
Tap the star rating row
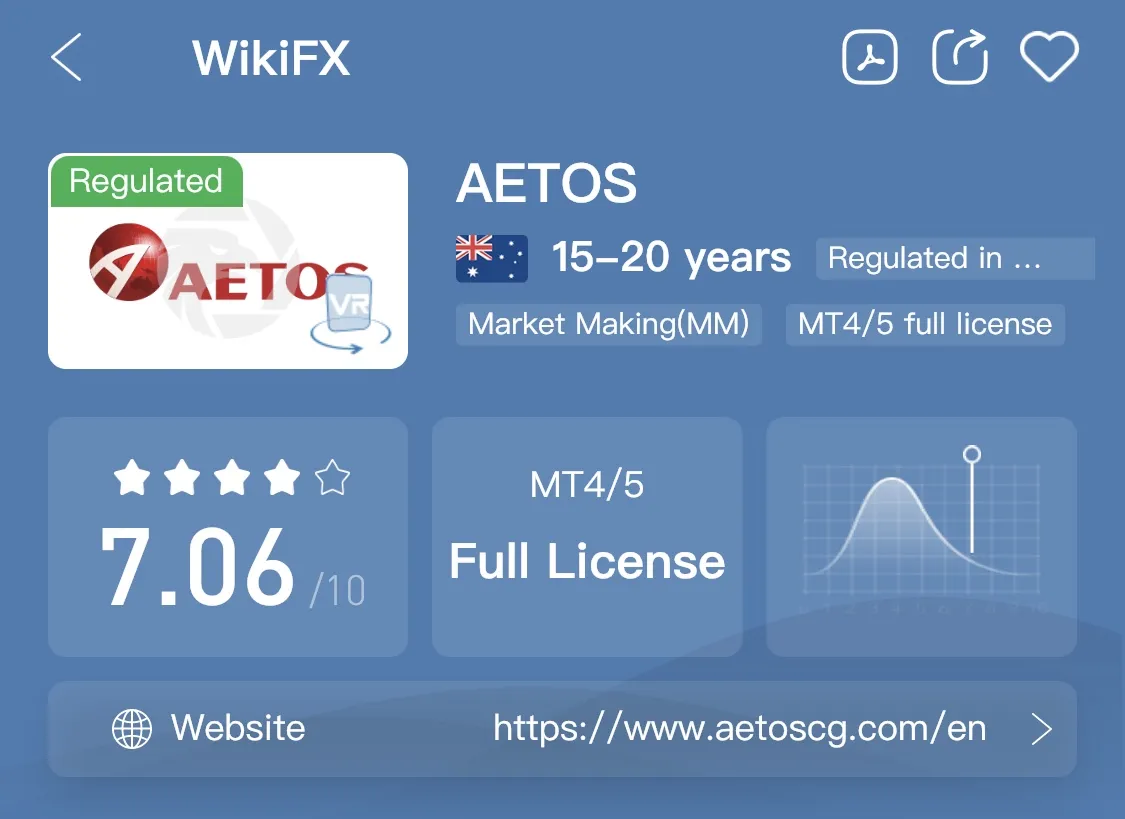click(x=232, y=478)
